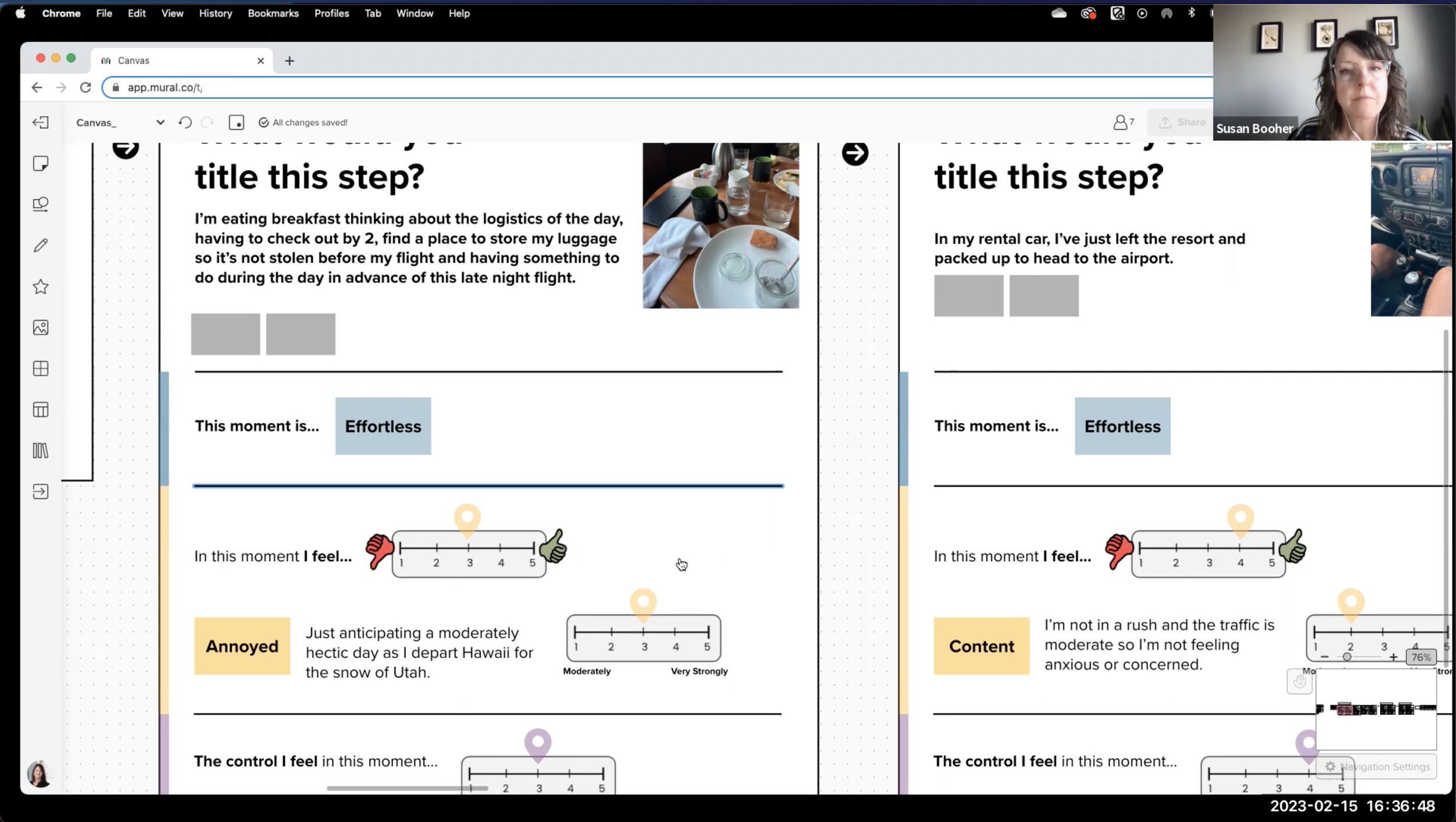The image size is (1456, 822).
Task: Open the Bookmarks menu
Action: (x=273, y=13)
